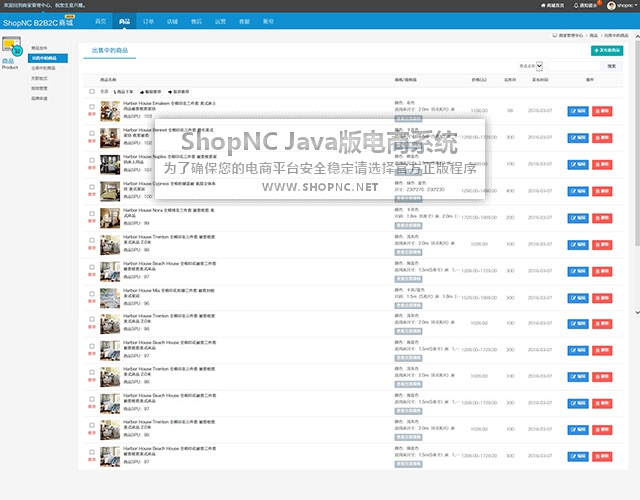Viewport: 640px width, 500px height.
Task: Click the page scrollbar up arrow
Action: click(x=637, y=36)
